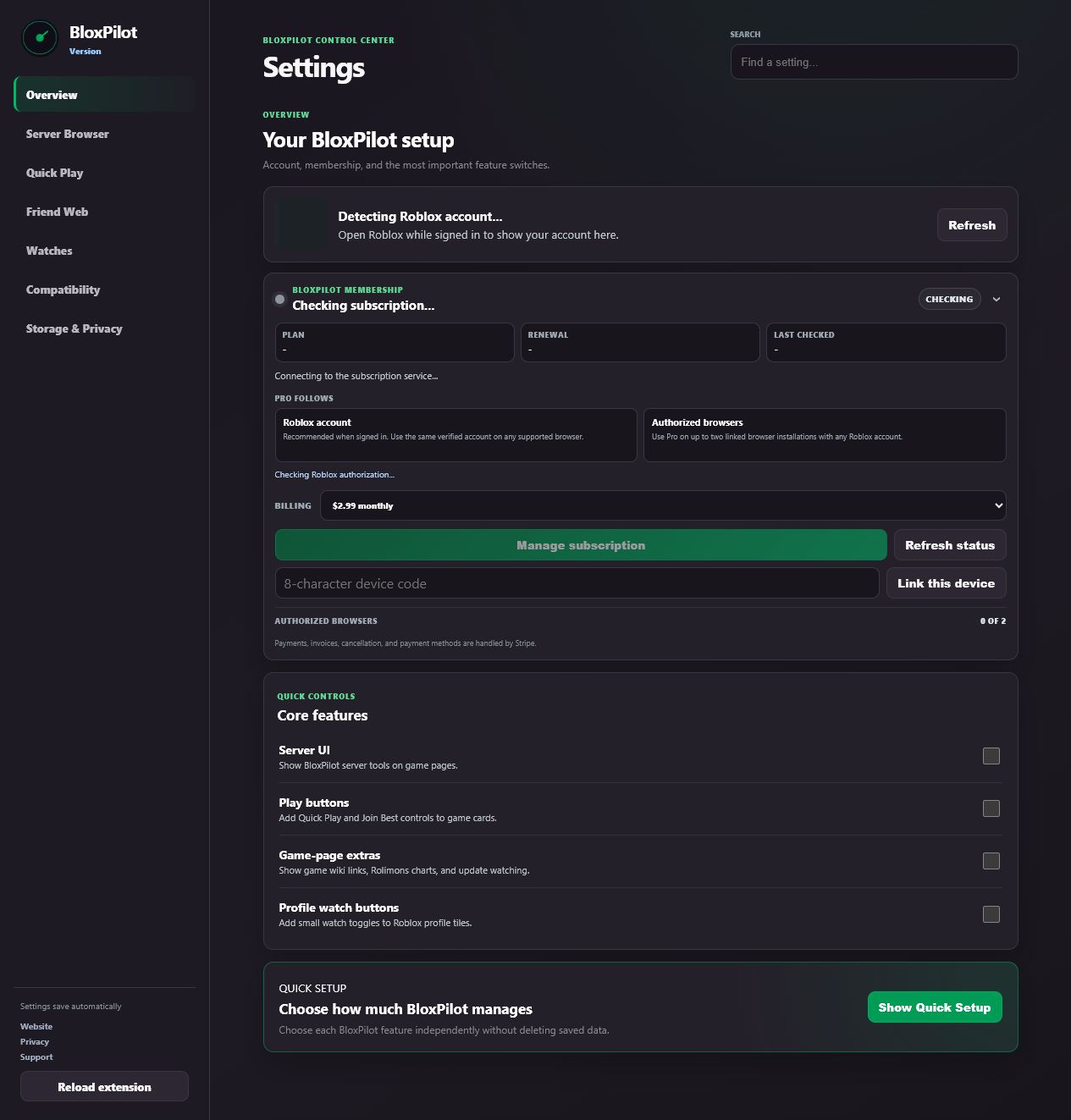Switch to Watches section
This screenshot has height=1120, width=1071.
(x=104, y=251)
